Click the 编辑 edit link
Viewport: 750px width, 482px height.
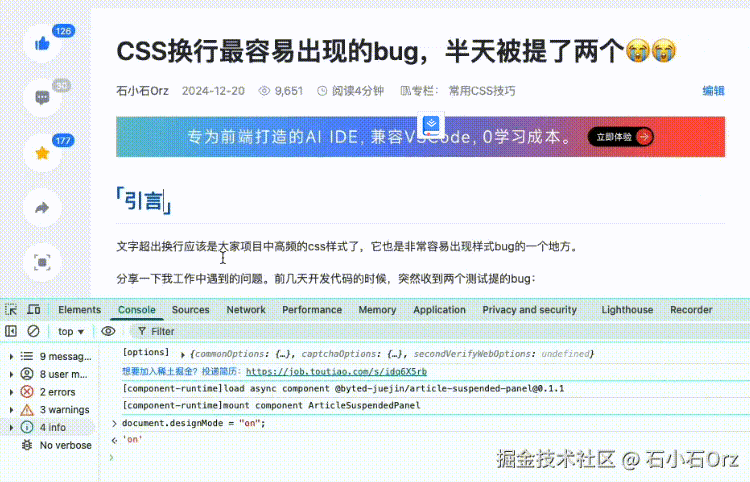point(713,91)
